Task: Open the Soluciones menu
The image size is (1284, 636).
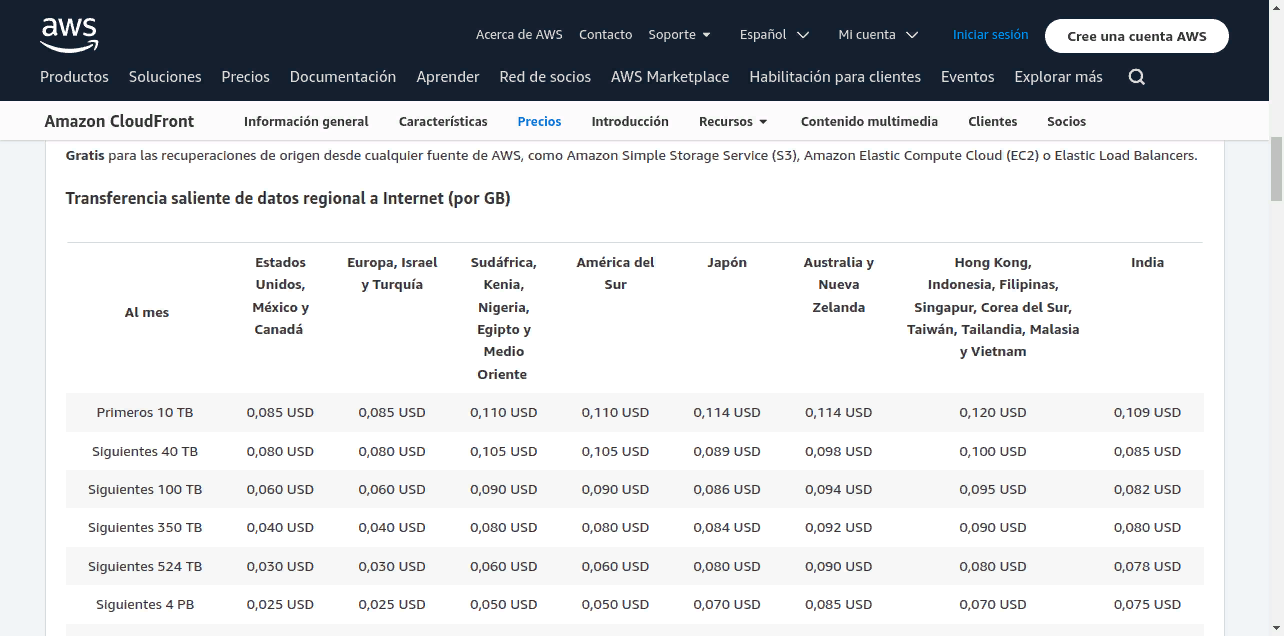Action: (x=165, y=76)
